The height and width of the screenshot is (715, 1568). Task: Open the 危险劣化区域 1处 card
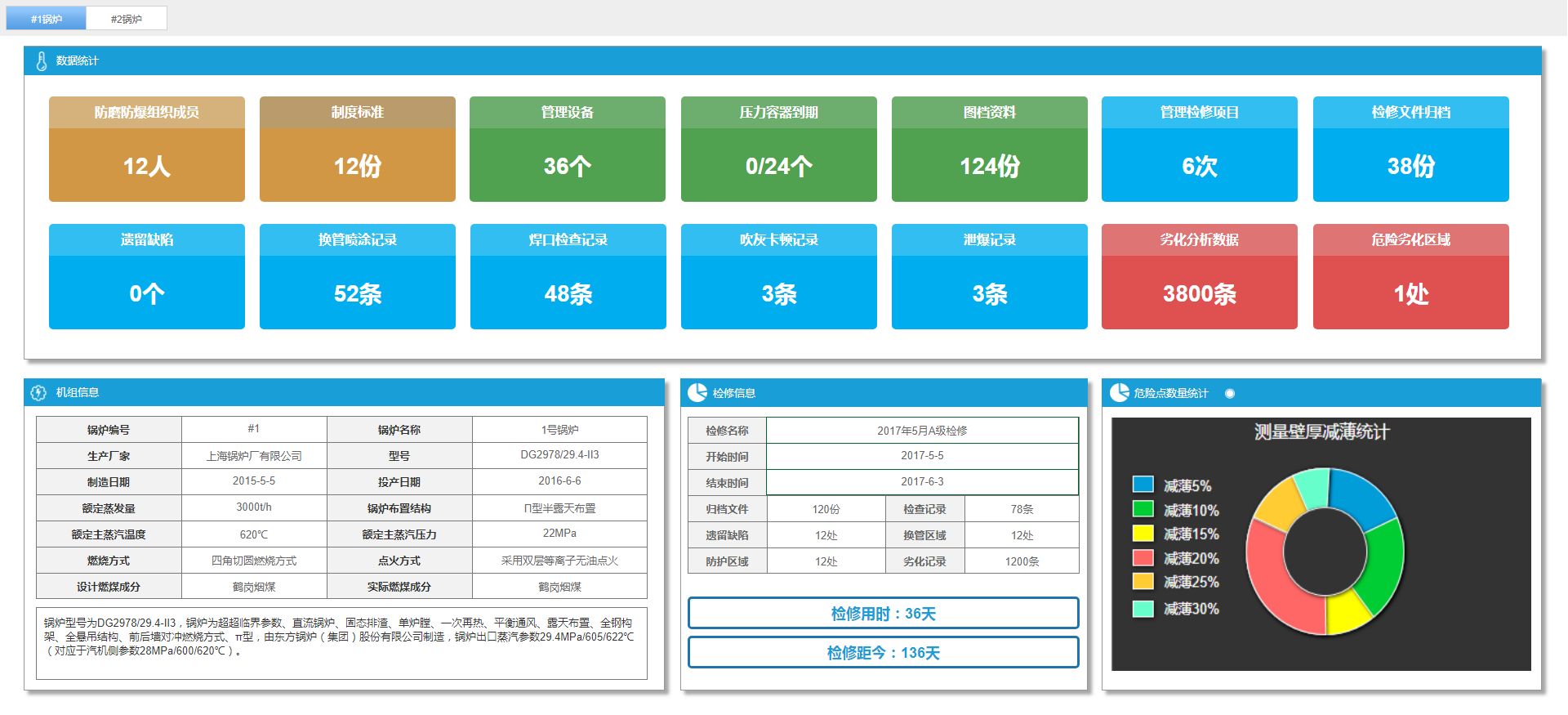point(1411,276)
